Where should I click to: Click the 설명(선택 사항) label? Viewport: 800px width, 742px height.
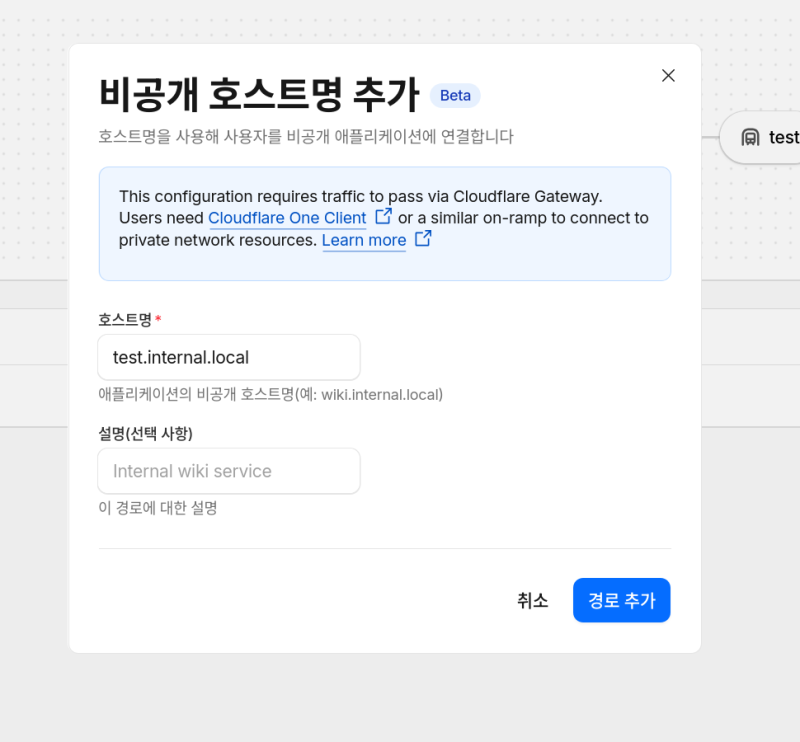pos(145,433)
